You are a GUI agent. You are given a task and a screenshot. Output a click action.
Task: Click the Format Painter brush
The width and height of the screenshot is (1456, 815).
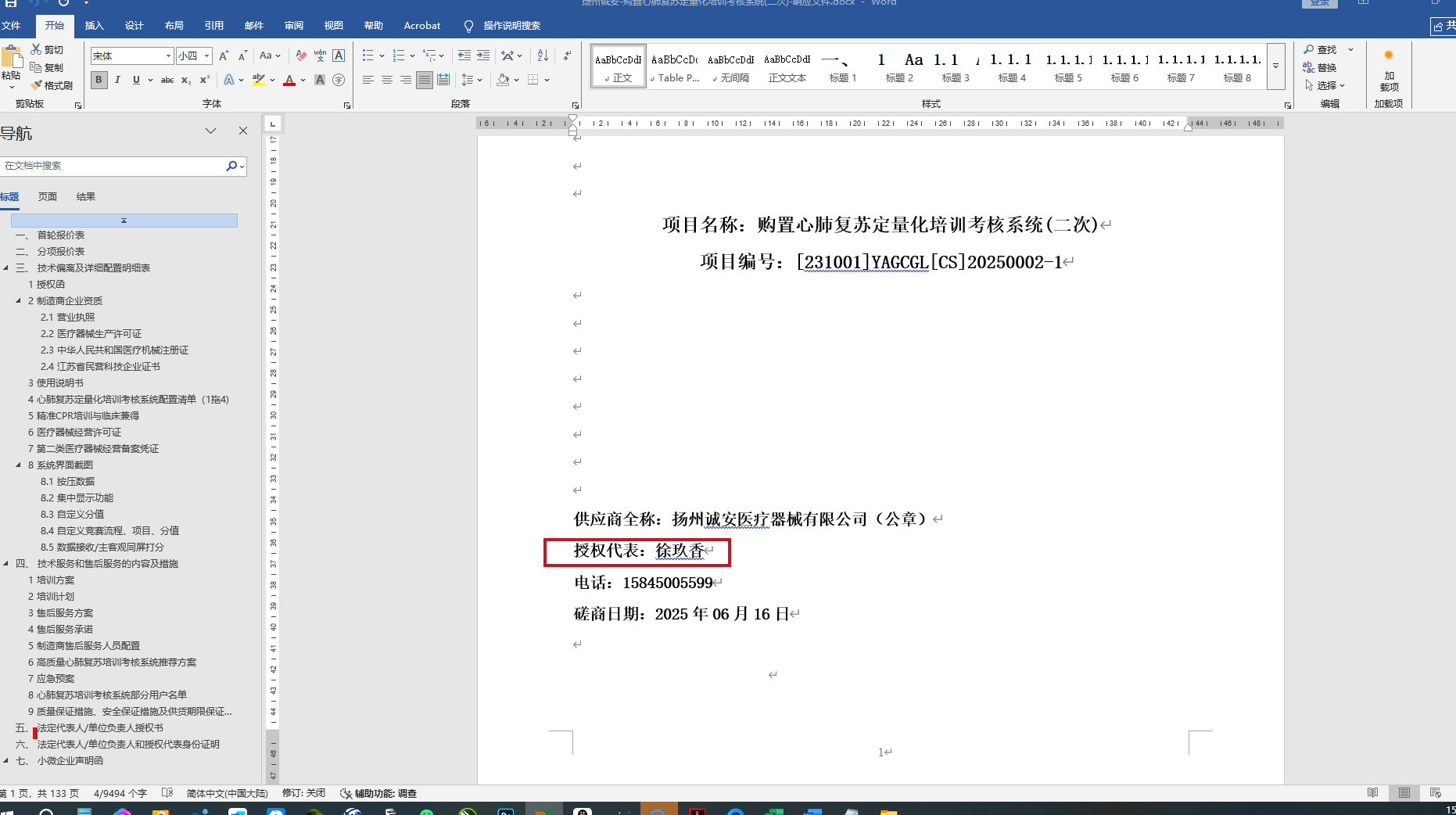click(36, 85)
